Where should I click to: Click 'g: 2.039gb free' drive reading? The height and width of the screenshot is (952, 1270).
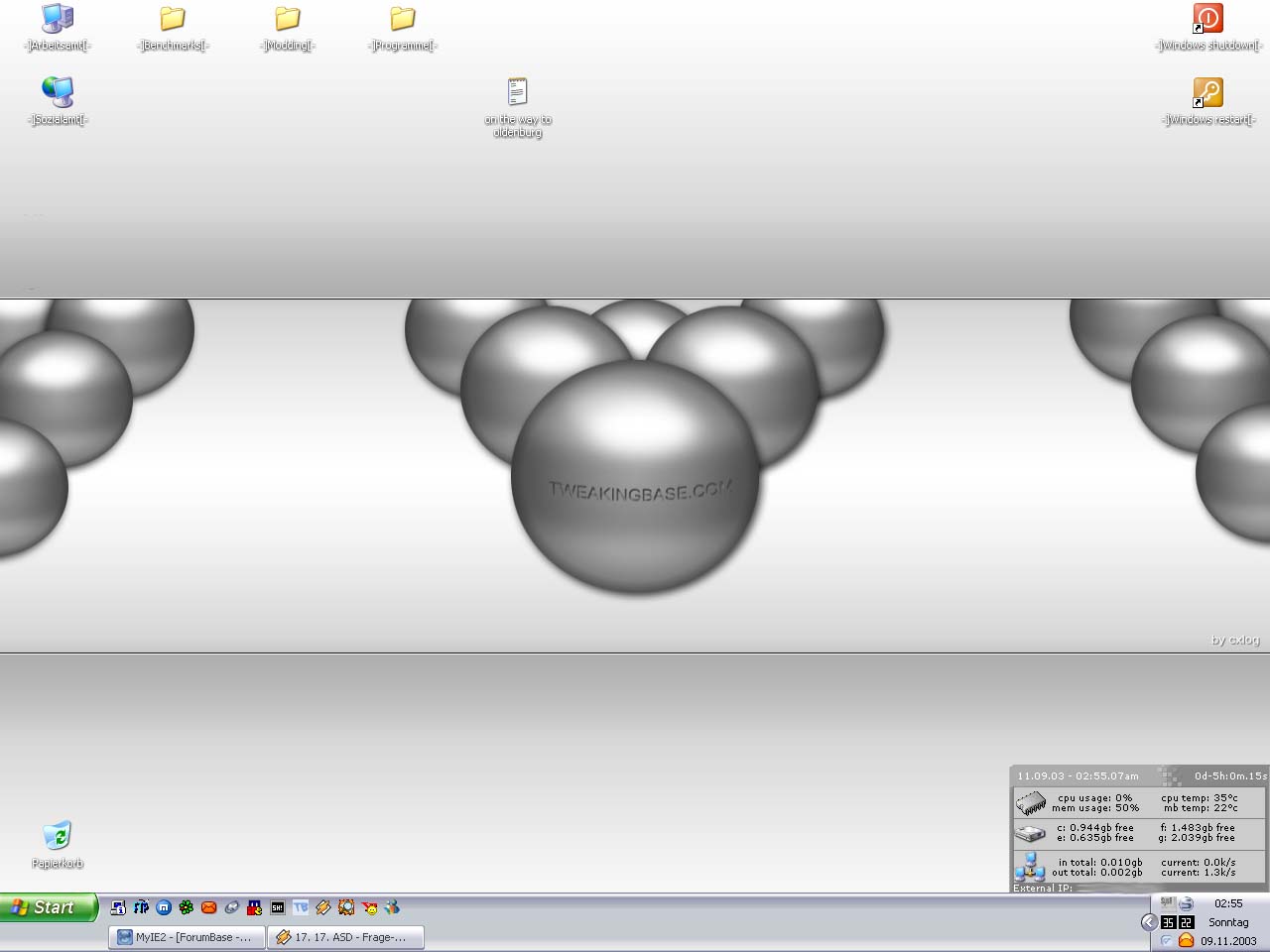pyautogui.click(x=1197, y=838)
